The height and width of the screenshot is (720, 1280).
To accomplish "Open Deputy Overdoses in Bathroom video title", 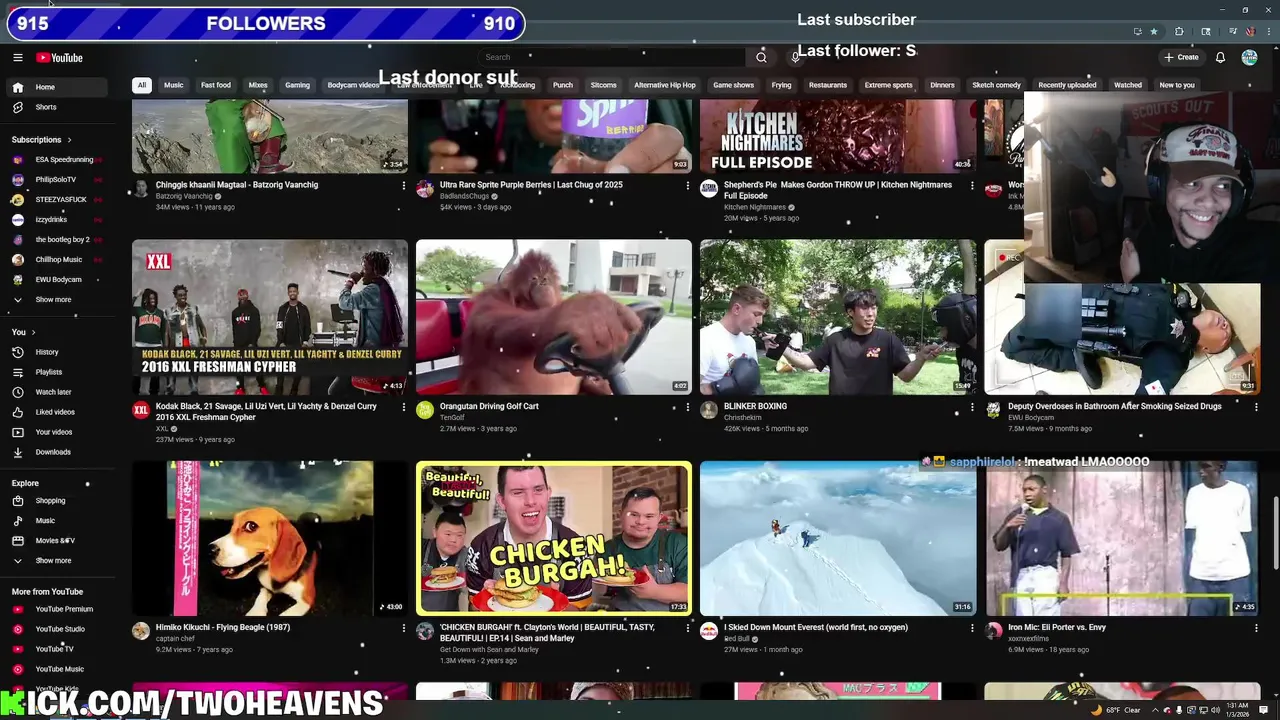I will [1114, 406].
